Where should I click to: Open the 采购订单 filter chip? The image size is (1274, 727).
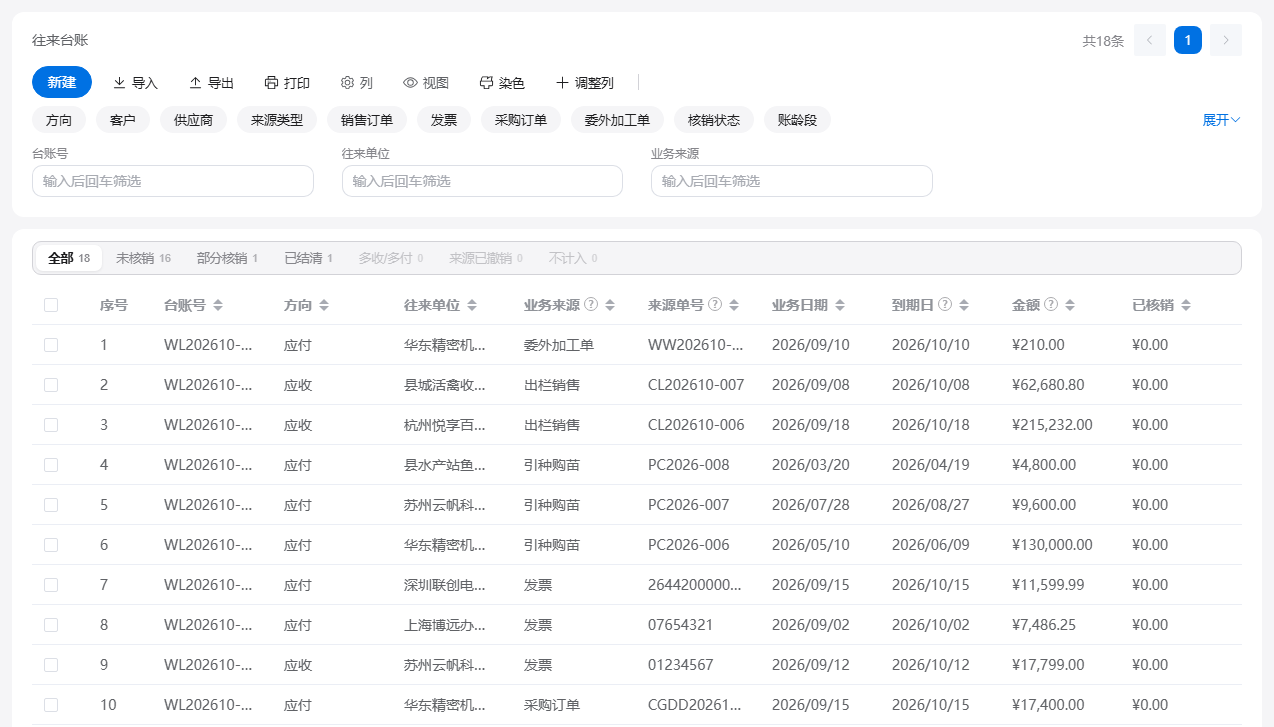(x=521, y=120)
